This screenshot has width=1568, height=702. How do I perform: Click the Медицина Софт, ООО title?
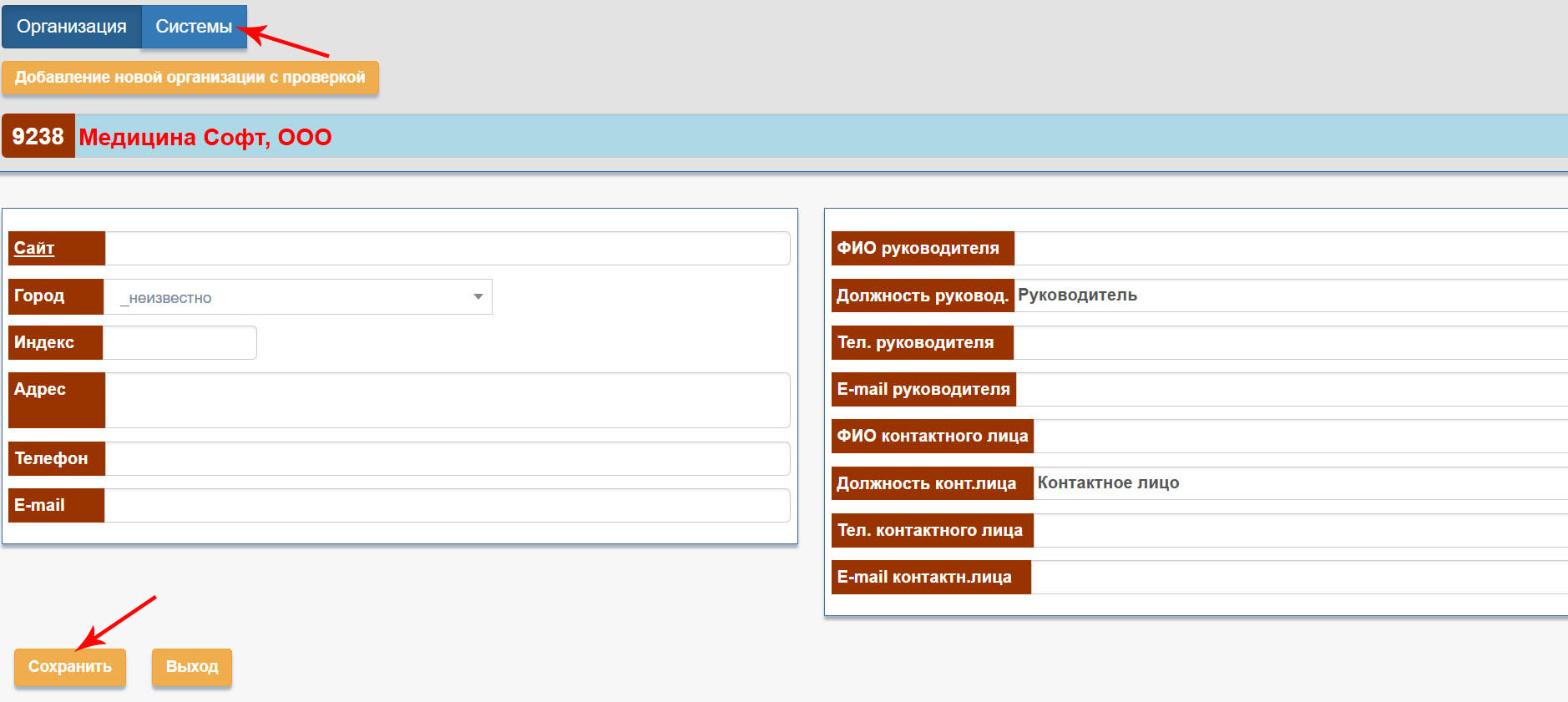205,137
